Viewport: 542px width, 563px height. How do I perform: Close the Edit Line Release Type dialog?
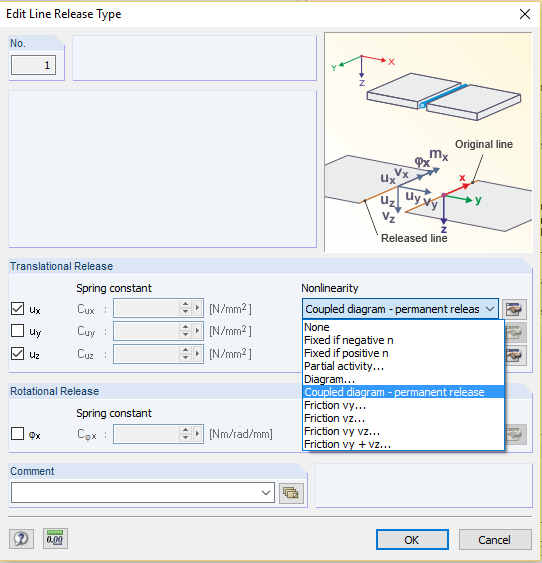click(x=525, y=14)
